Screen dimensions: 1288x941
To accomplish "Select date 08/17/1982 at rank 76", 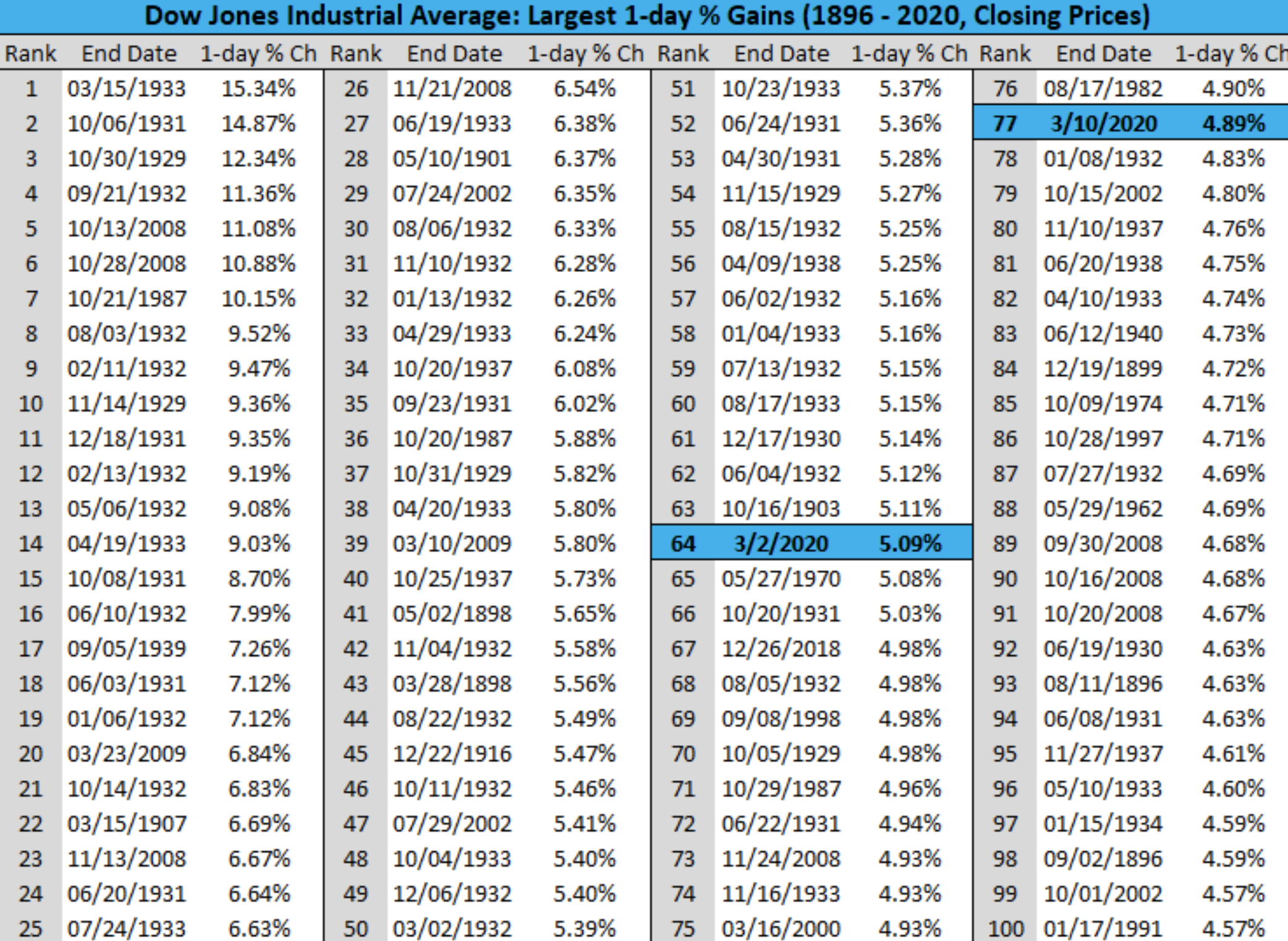I will click(x=1103, y=88).
